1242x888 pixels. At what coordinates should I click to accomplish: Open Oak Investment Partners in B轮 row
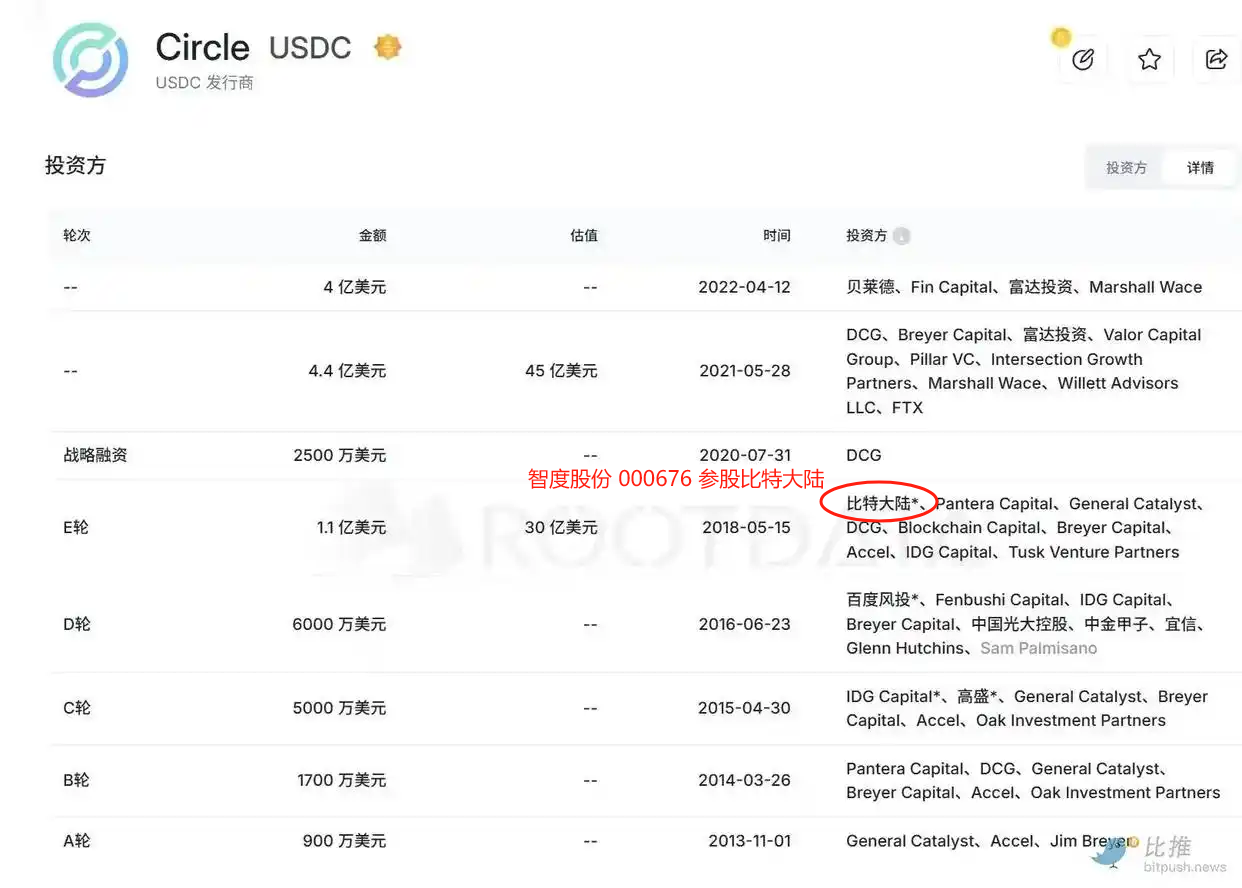tap(1125, 793)
